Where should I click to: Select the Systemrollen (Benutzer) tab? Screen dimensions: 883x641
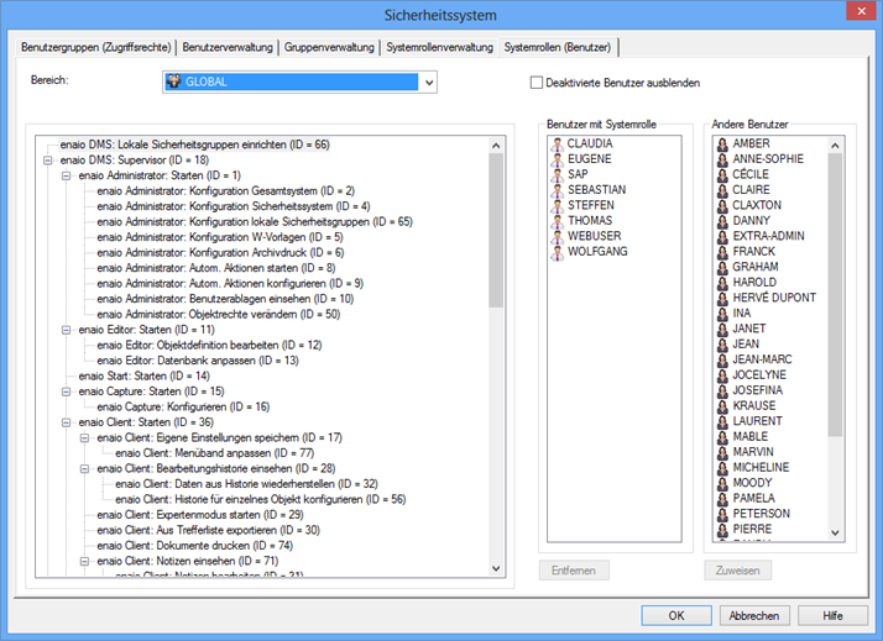[x=558, y=47]
